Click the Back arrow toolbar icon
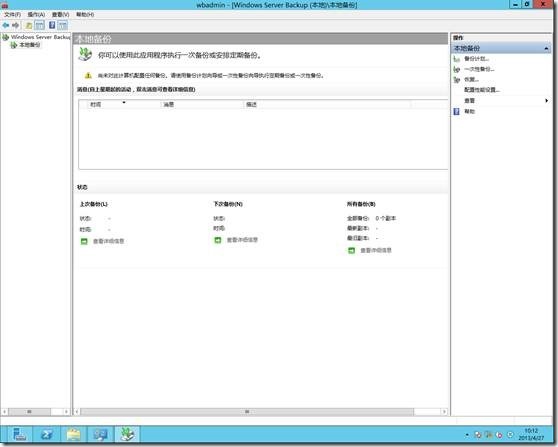The height and width of the screenshot is (447, 558). 6,25
